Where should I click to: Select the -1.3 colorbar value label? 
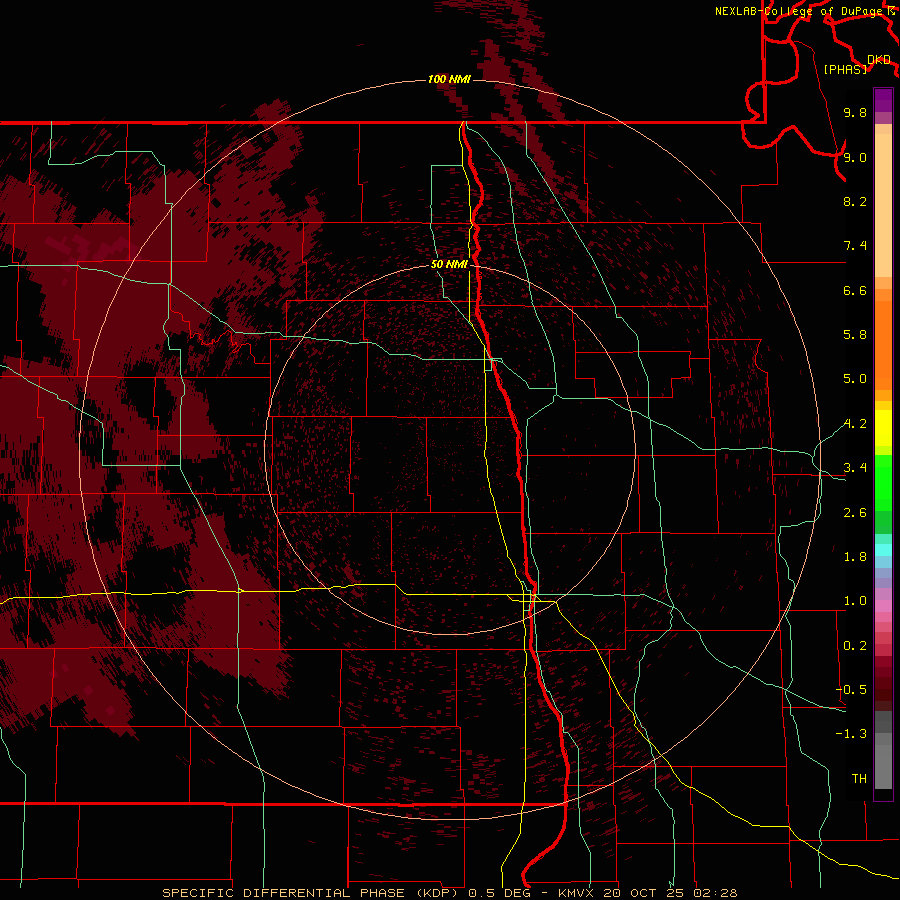(851, 734)
